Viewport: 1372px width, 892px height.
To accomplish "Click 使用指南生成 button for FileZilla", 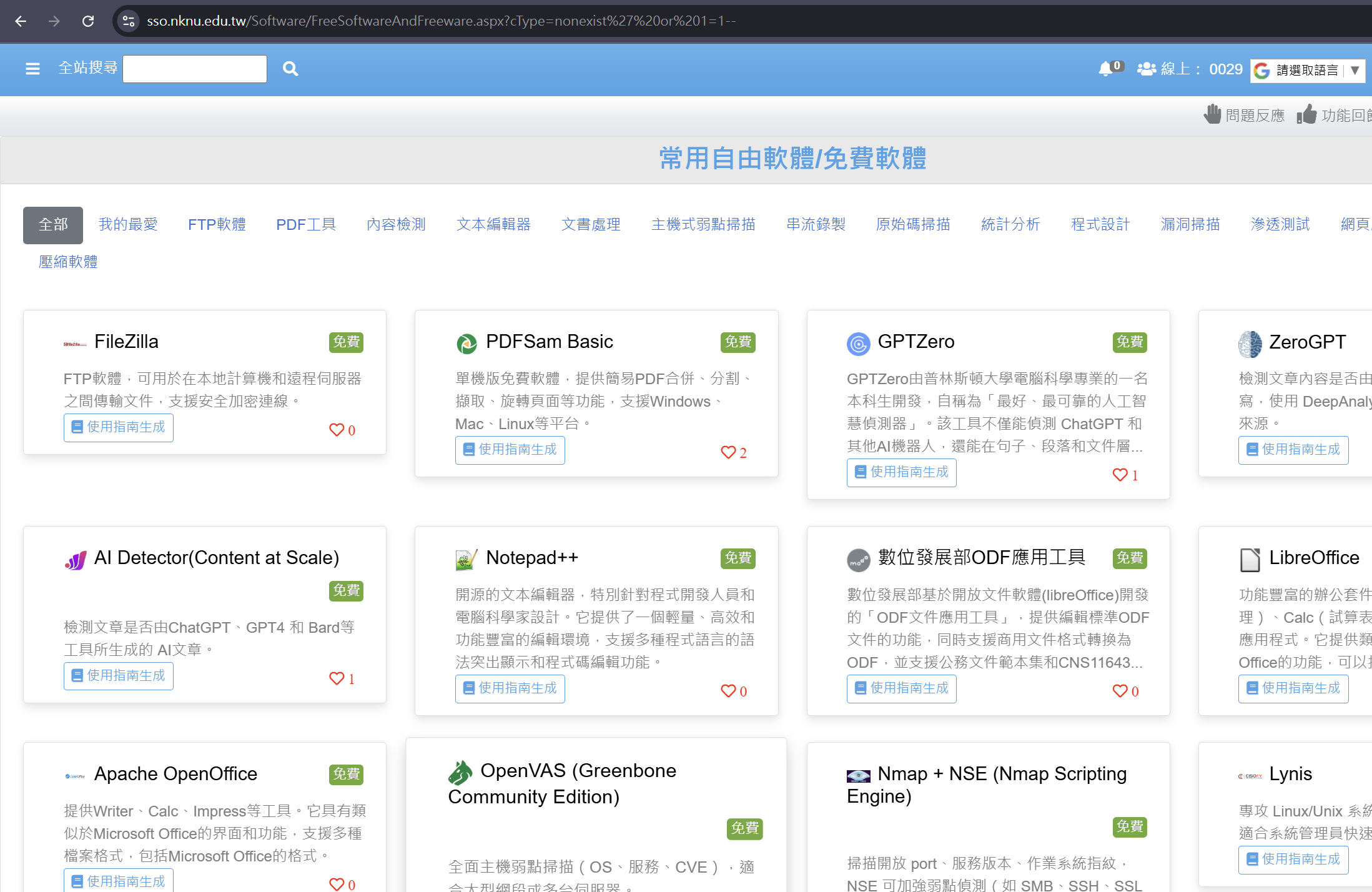I will coord(119,428).
